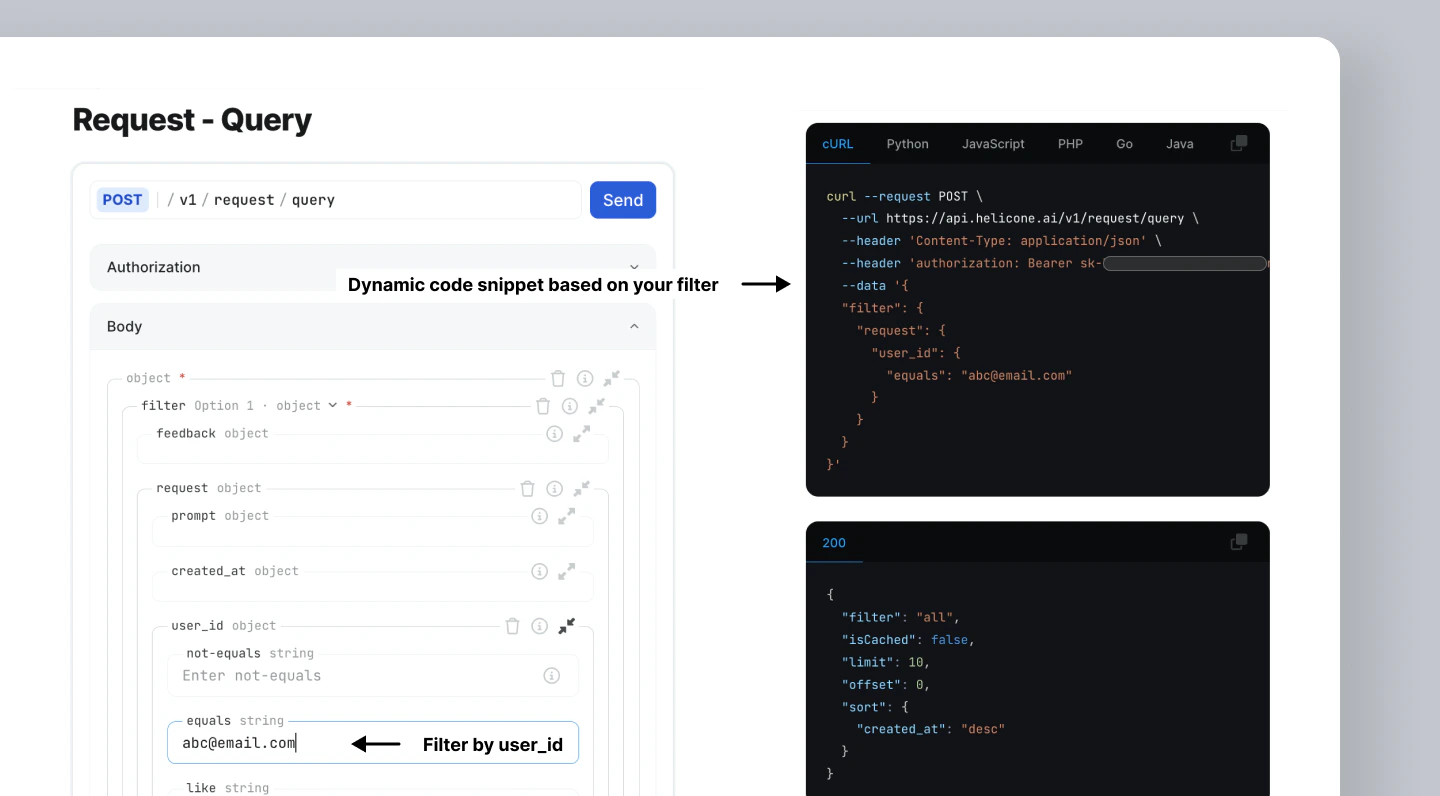Open info for the not-equals field
Screen dimensions: 1440x796
click(552, 675)
